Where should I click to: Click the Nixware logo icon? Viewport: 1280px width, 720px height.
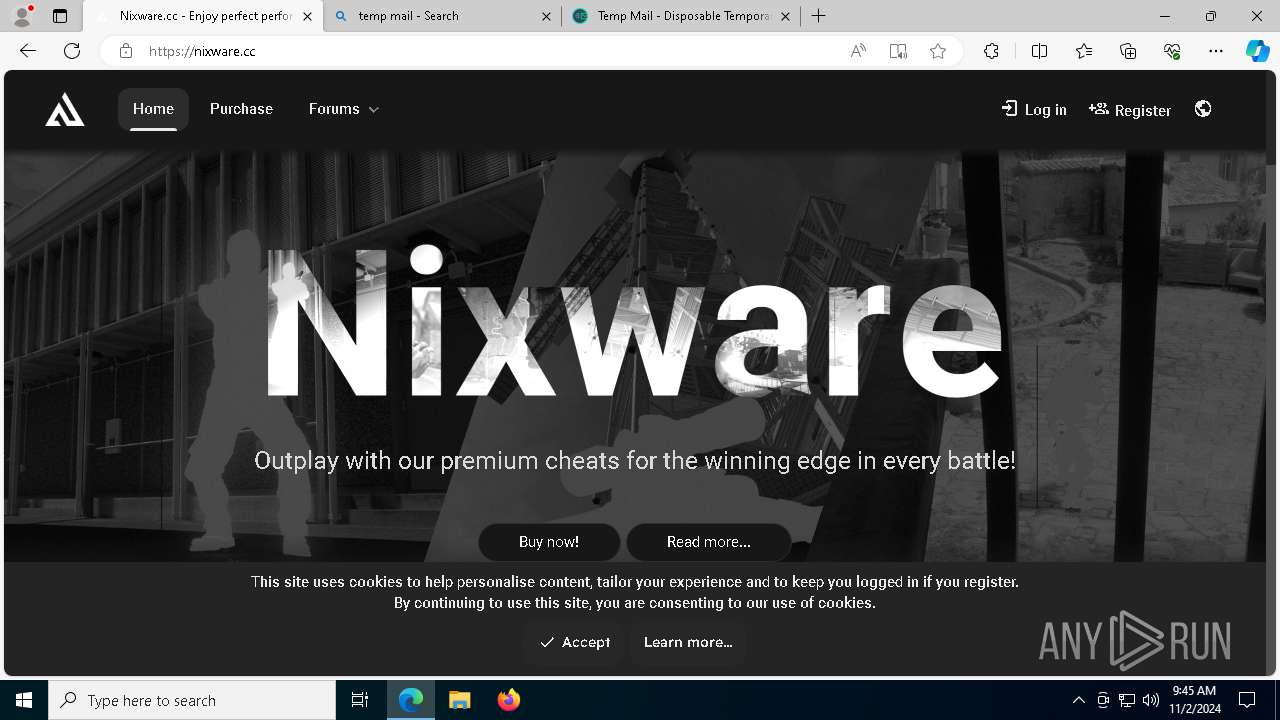(x=65, y=109)
